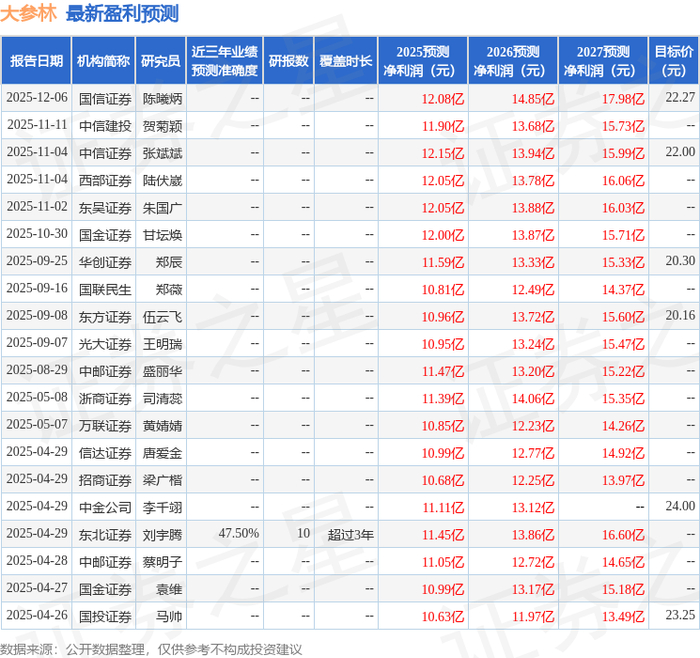The height and width of the screenshot is (658, 700).
Task: Click institution 西部证券
Action: [105, 180]
